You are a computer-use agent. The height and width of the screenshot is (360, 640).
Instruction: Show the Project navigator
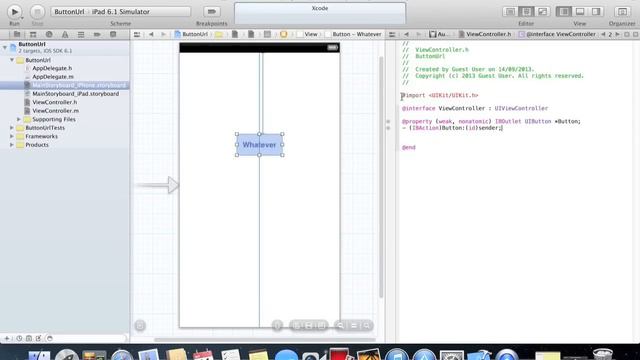pos(17,35)
